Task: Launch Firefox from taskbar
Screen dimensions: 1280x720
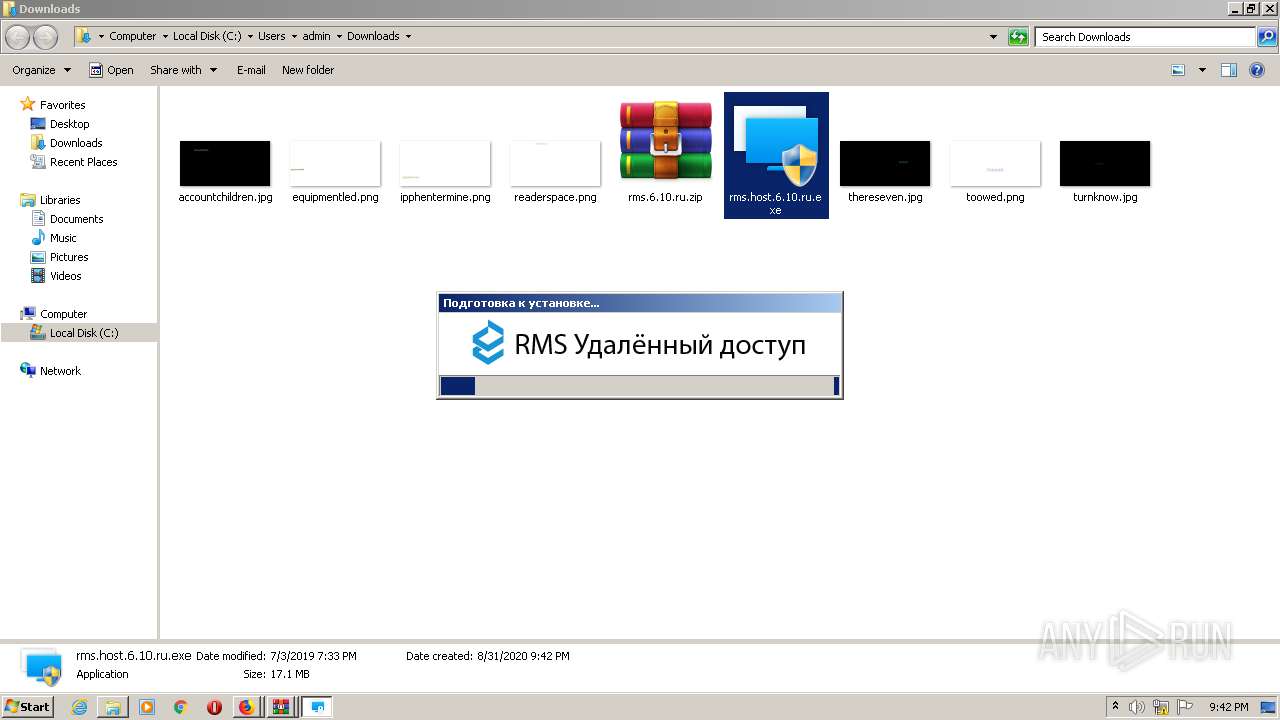Action: coord(246,707)
